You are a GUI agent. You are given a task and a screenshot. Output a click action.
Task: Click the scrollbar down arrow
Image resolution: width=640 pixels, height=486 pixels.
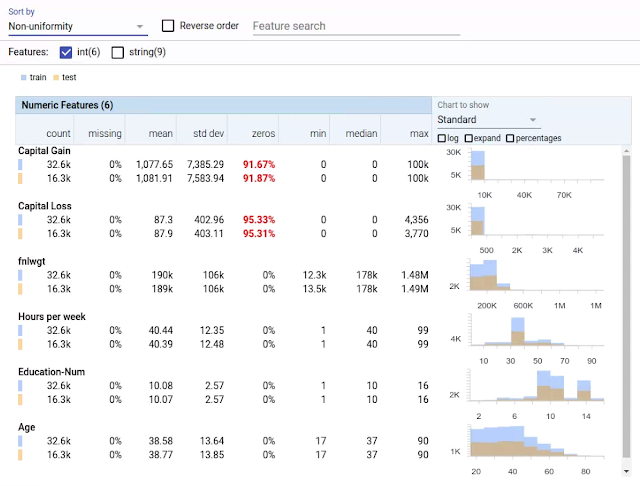627,472
